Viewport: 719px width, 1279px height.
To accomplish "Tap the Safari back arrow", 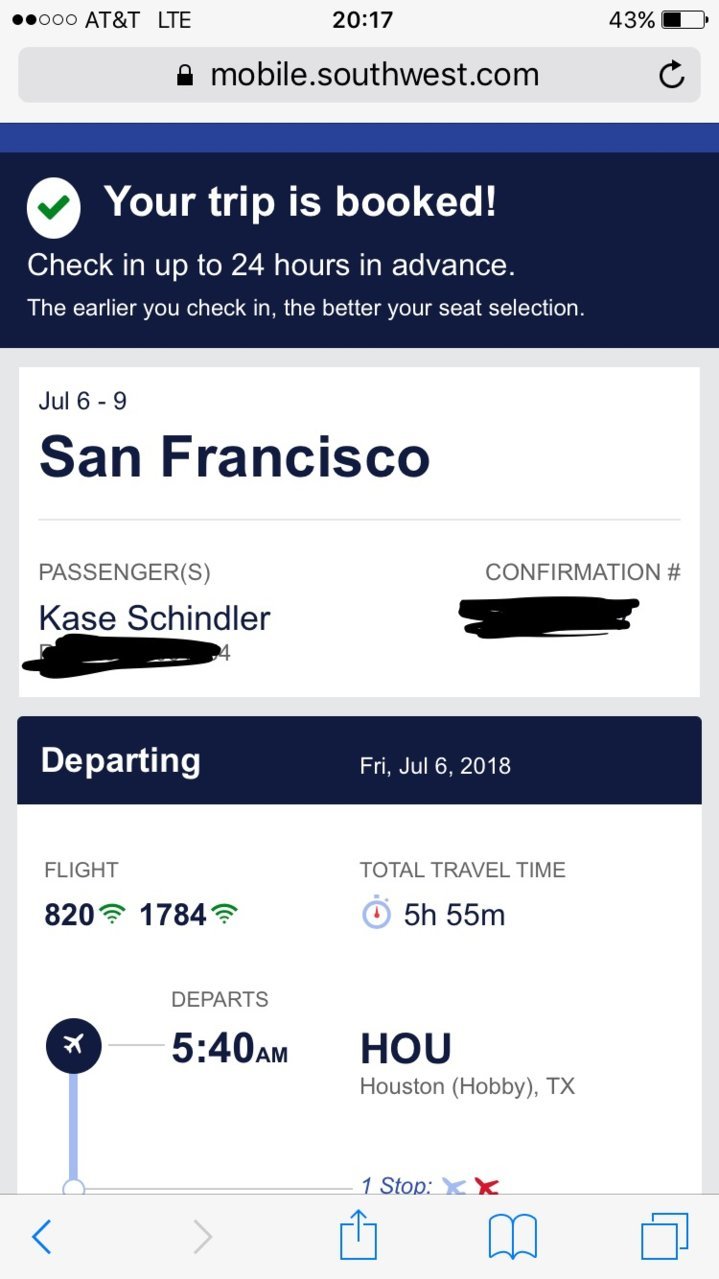I will [x=41, y=1237].
